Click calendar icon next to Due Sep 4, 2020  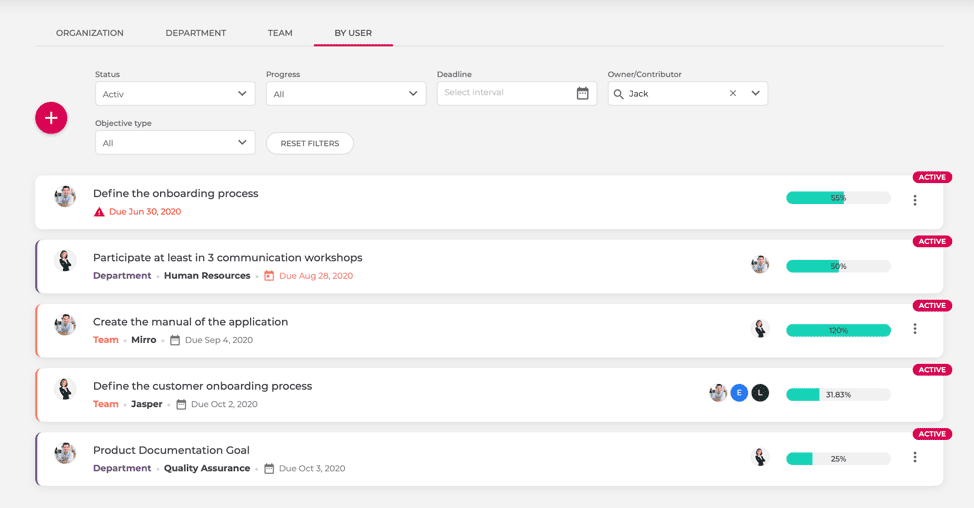[175, 340]
